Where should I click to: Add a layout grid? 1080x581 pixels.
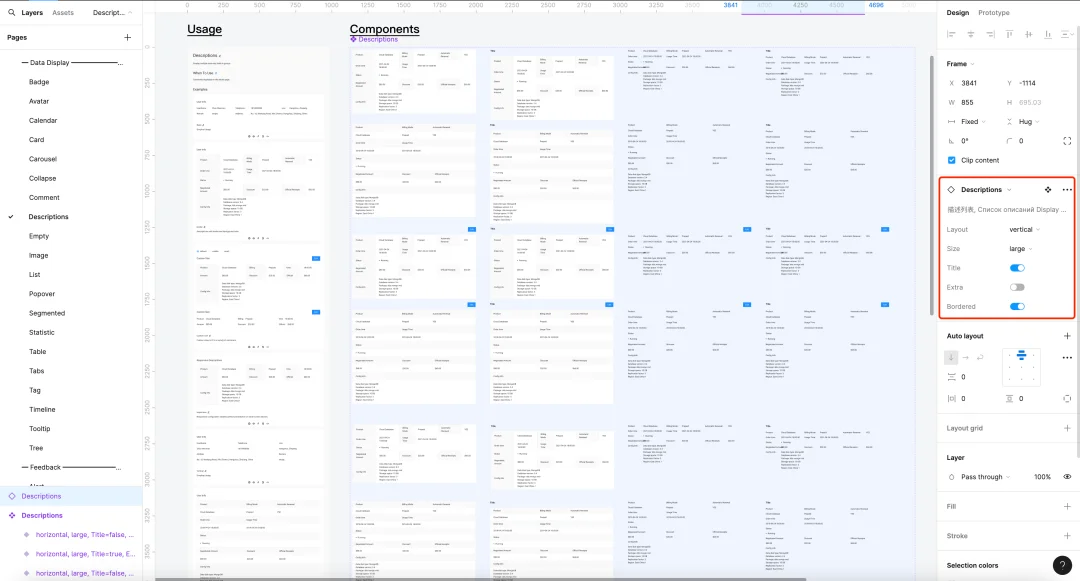(1067, 428)
